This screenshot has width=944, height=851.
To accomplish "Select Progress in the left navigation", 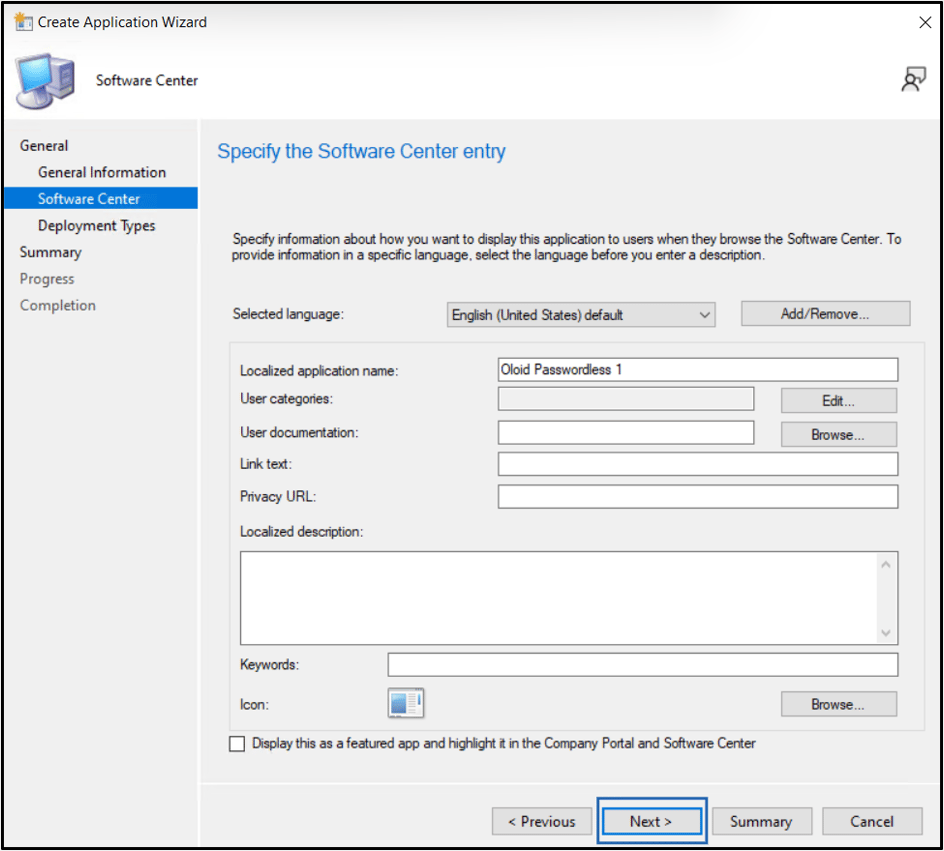I will pyautogui.click(x=47, y=279).
